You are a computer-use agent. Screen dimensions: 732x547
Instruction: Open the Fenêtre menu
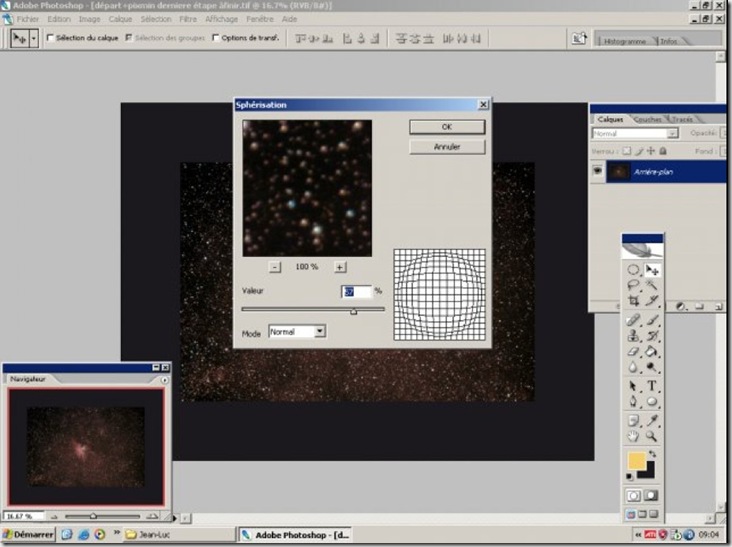260,19
